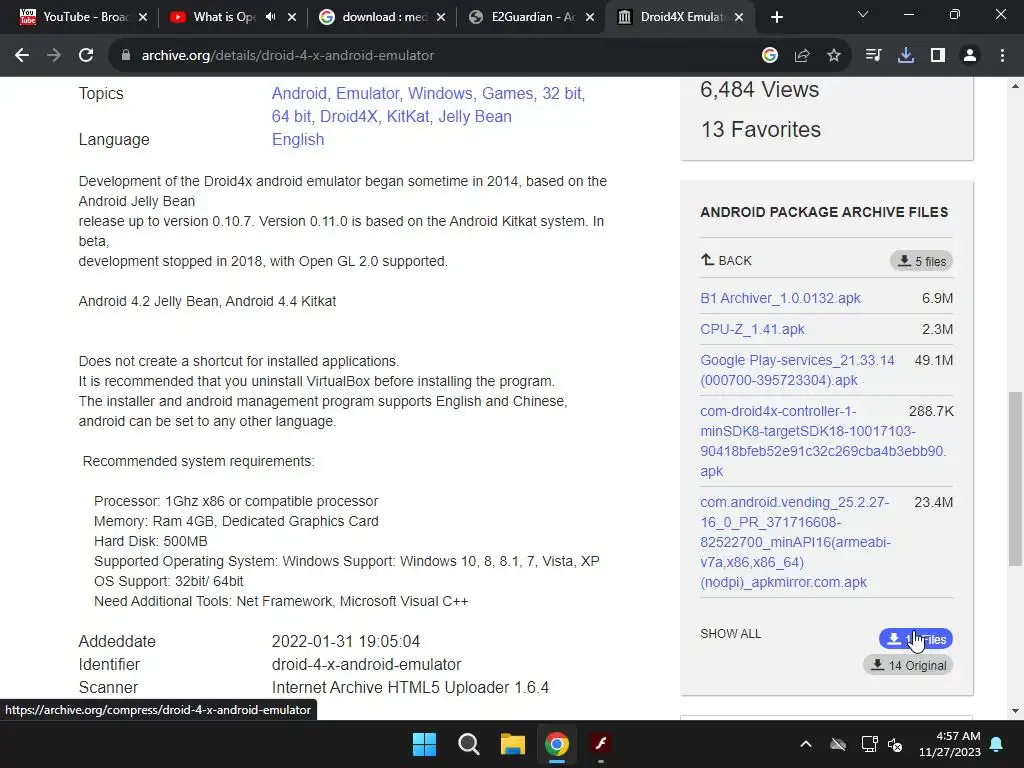Download B1 Archiver_1.0.0132.apk

click(x=780, y=298)
